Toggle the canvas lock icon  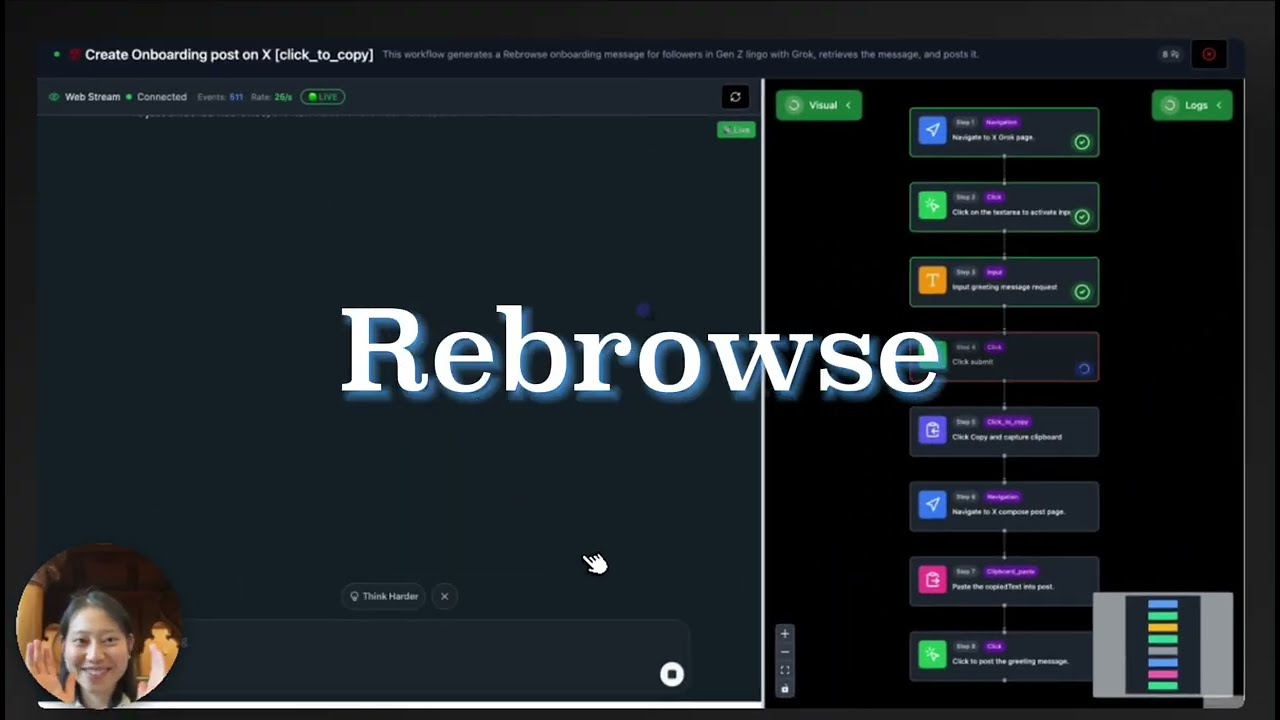[x=785, y=688]
